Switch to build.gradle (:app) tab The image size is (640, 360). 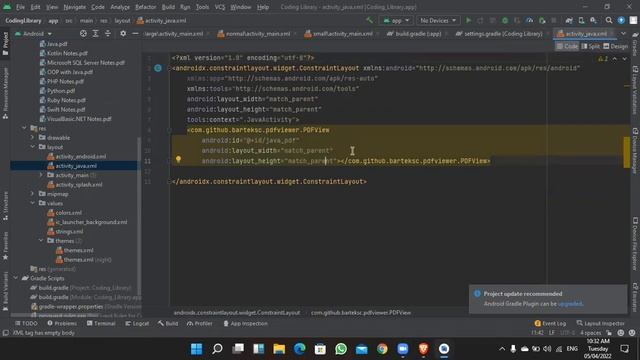[x=414, y=33]
